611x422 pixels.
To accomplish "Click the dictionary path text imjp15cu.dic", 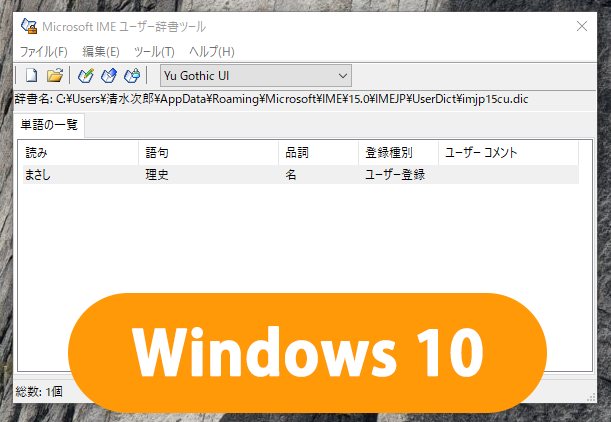I will click(x=495, y=99).
